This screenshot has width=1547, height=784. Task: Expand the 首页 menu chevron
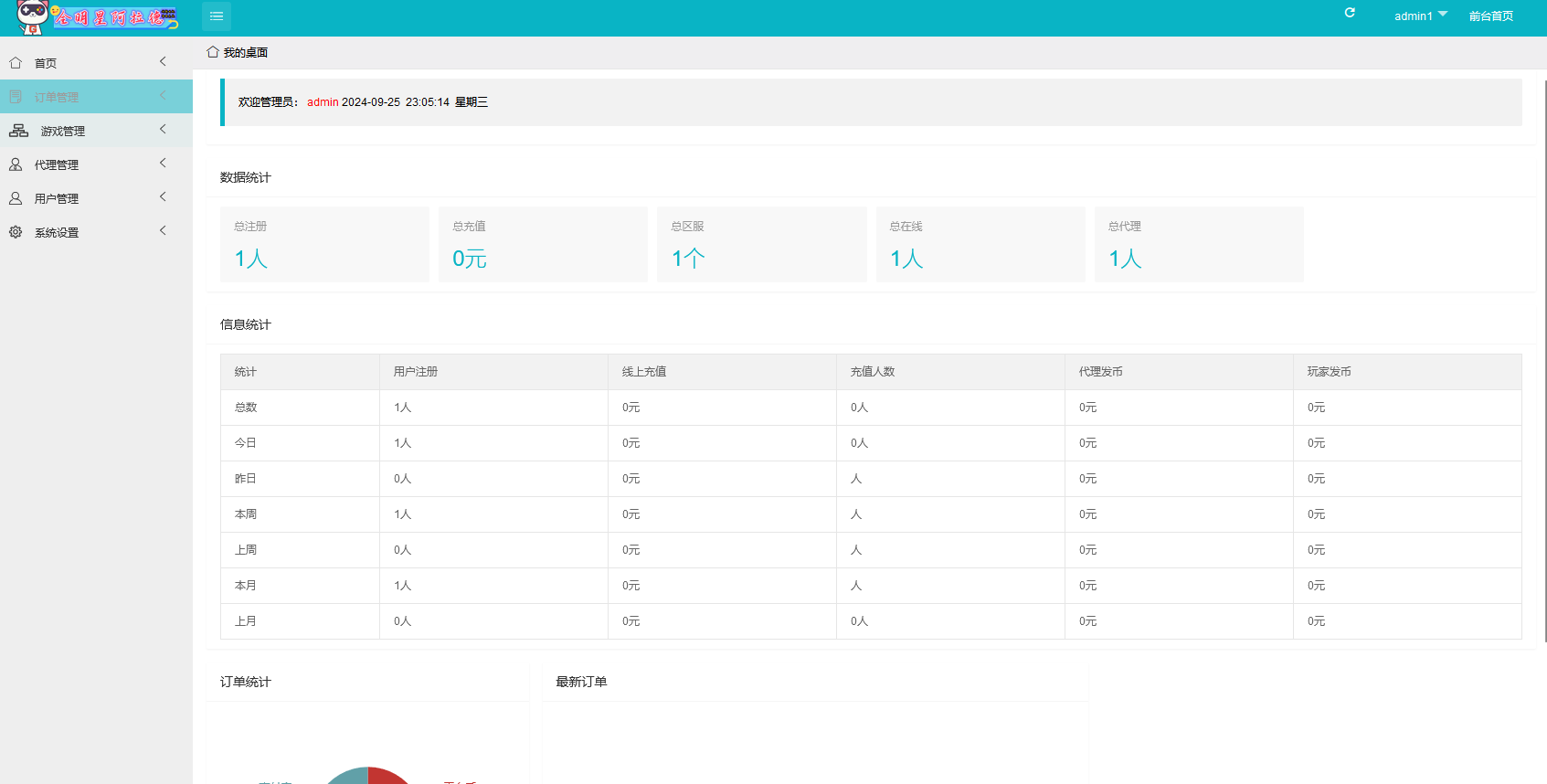(163, 62)
